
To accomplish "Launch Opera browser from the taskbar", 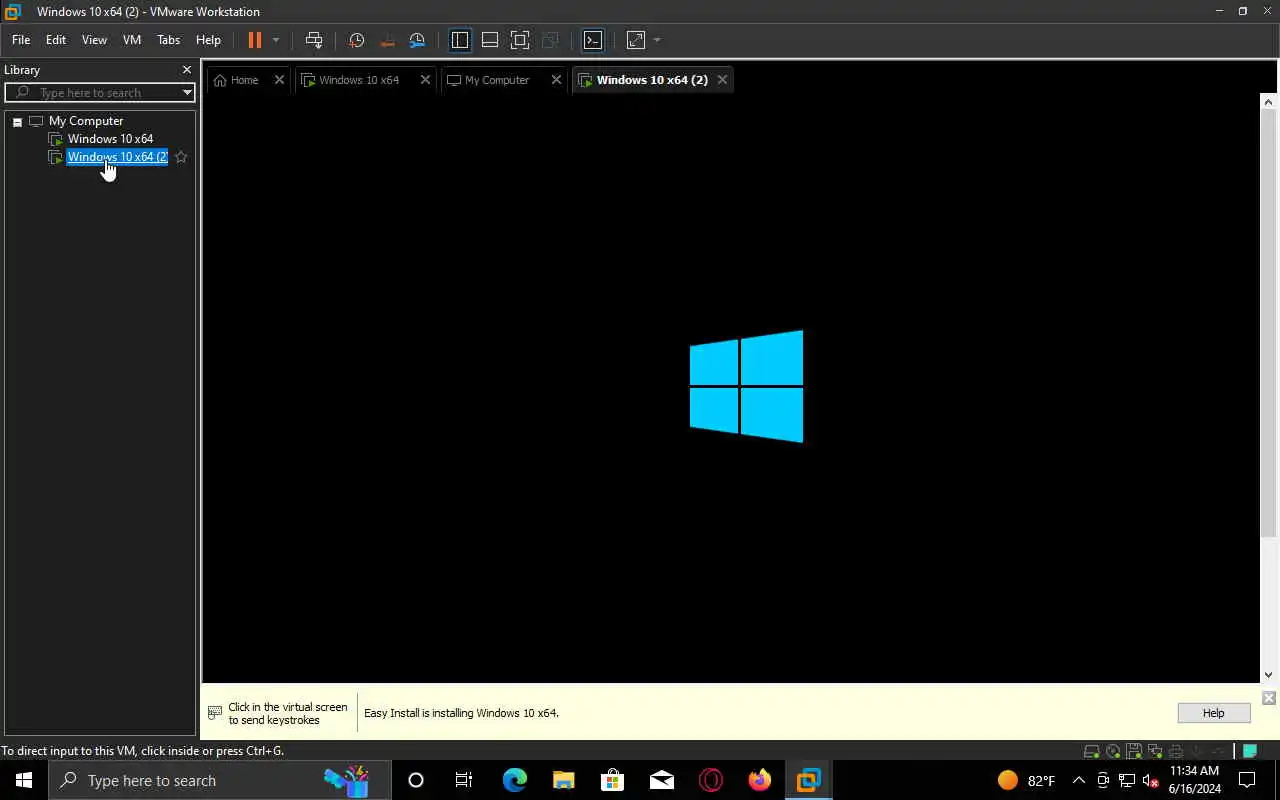I will pos(710,780).
